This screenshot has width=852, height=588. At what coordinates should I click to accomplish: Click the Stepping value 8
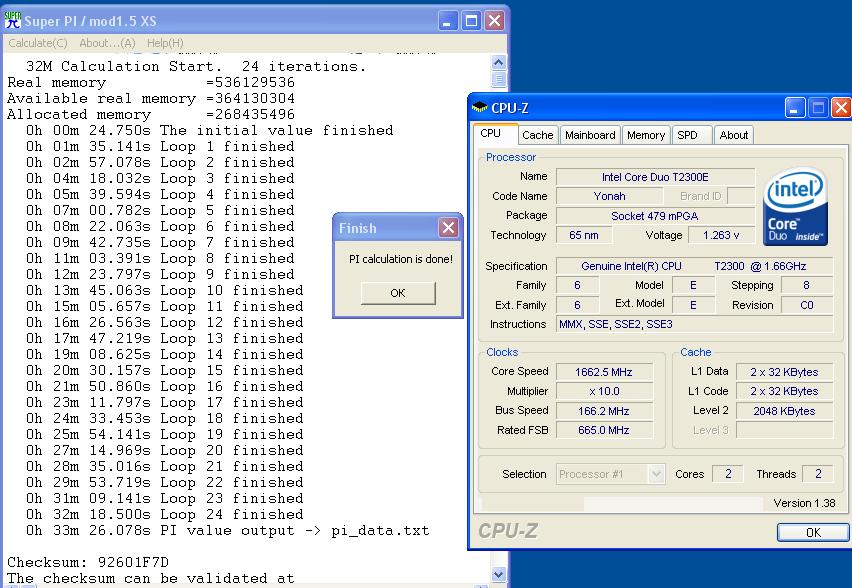click(807, 285)
